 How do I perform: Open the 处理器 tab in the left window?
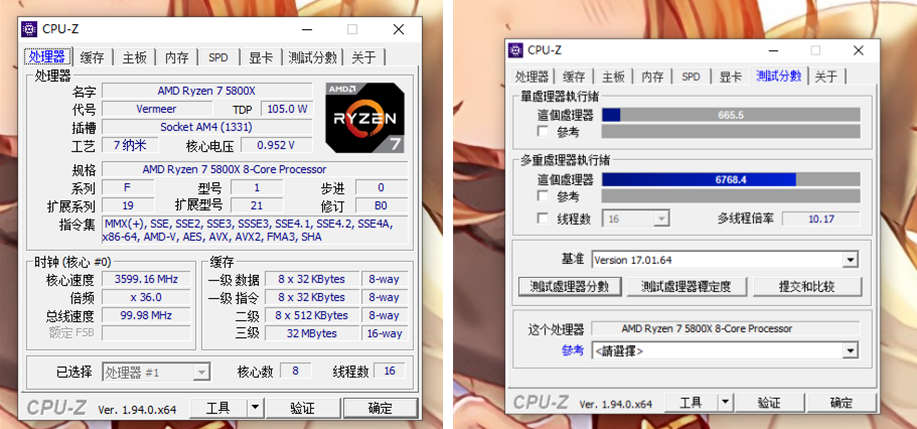[47, 57]
